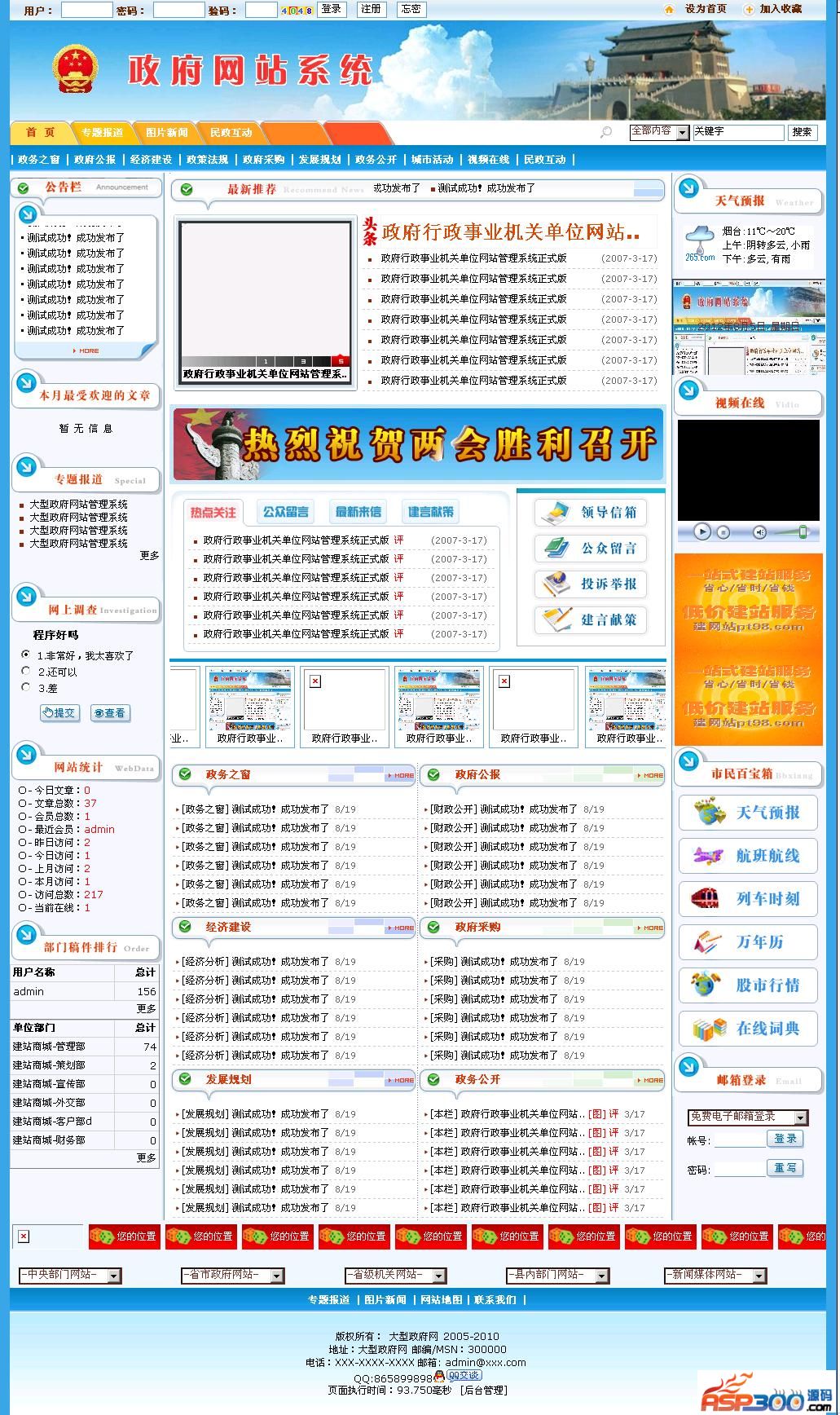This screenshot has height=1415, width=840.
Task: View survey results with 查看 button
Action: pos(110,713)
